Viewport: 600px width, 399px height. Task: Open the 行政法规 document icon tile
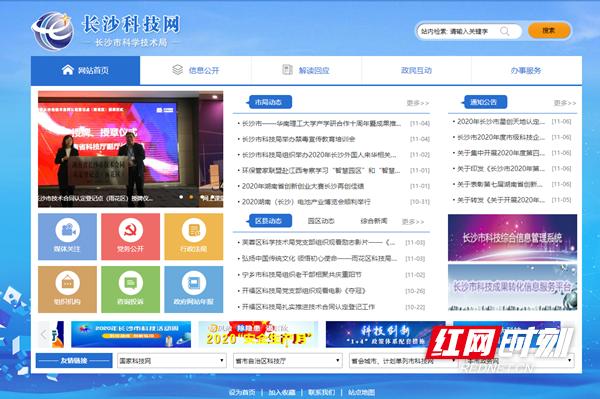tap(194, 236)
